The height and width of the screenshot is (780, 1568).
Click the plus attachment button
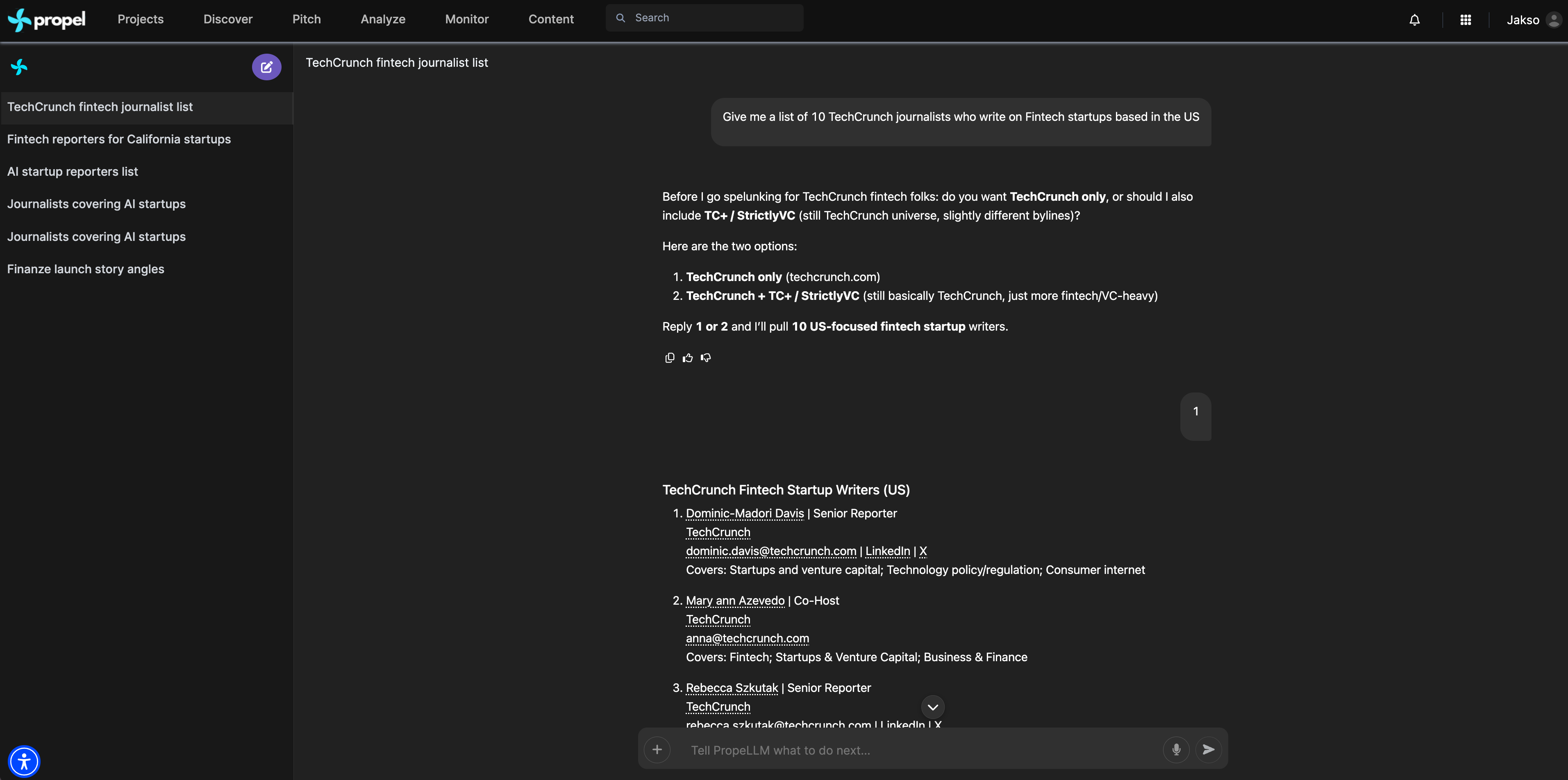tap(657, 750)
